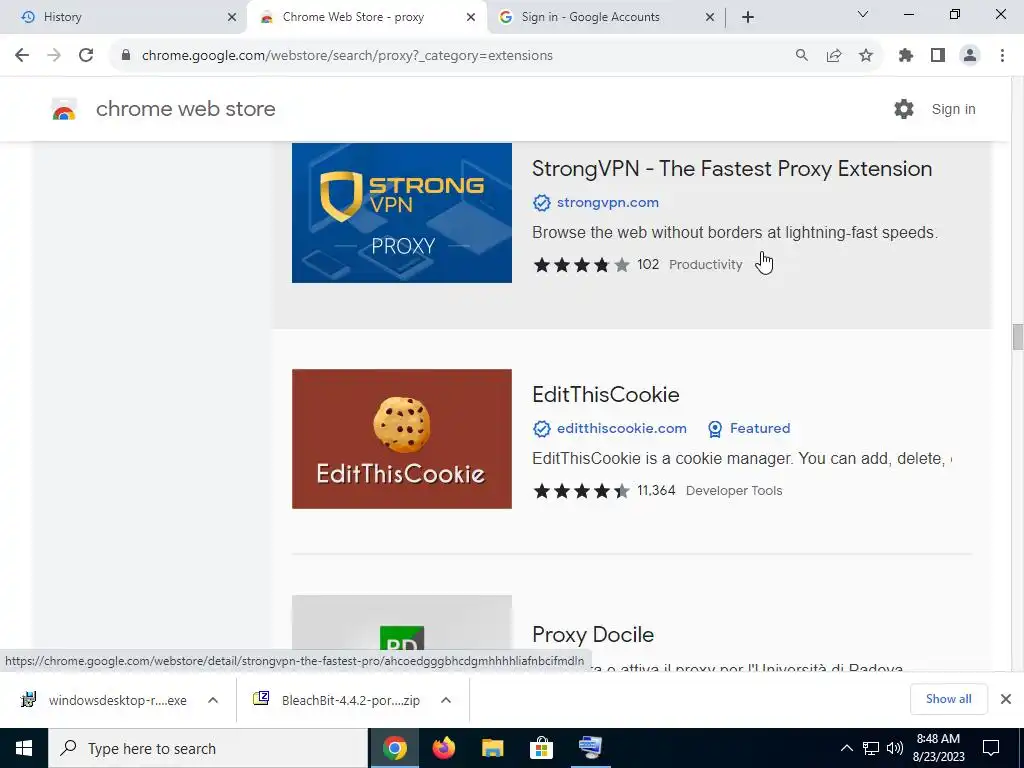The height and width of the screenshot is (768, 1024).
Task: Click the chrome web store header title
Action: click(x=185, y=109)
